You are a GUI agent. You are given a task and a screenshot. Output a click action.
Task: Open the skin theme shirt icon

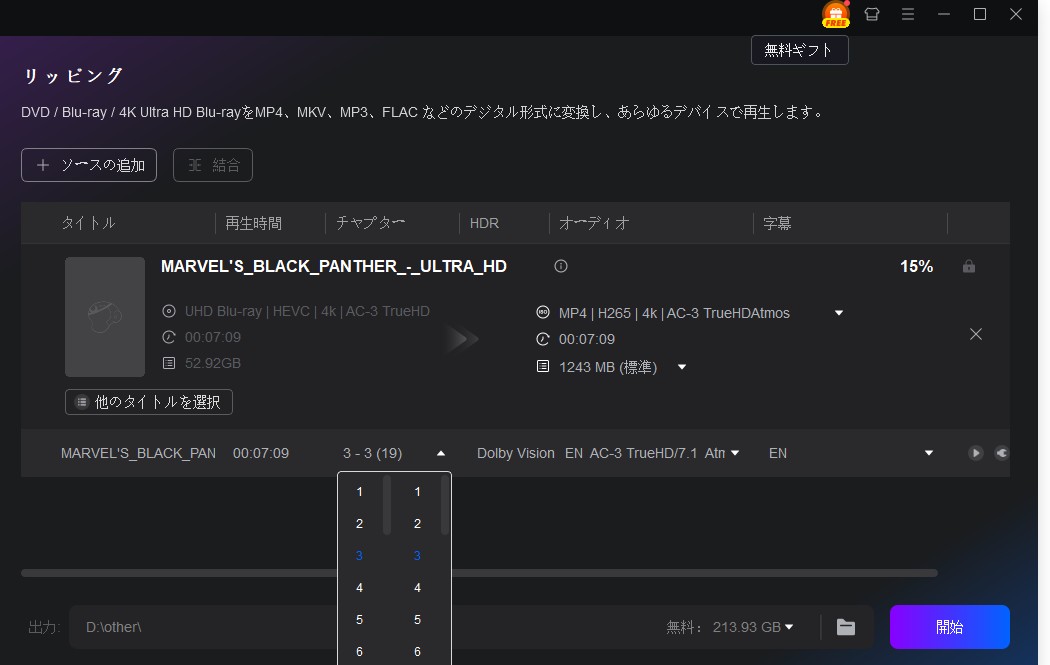click(872, 14)
